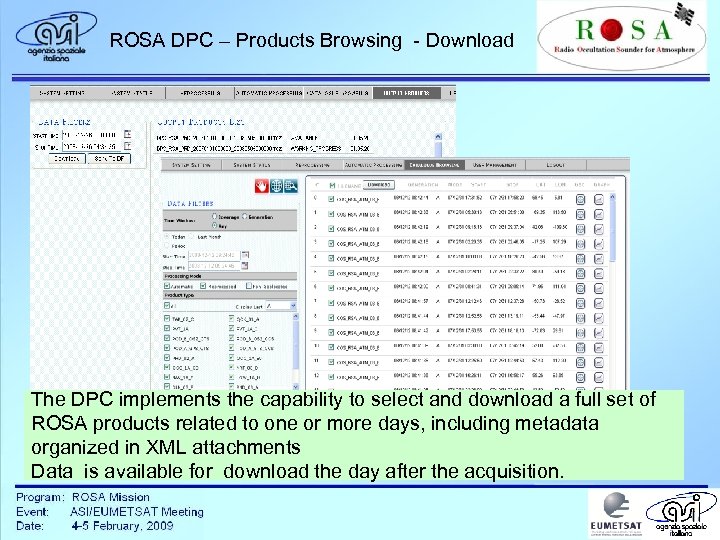
Task: Select the Generation time window radio button
Action: (245, 216)
